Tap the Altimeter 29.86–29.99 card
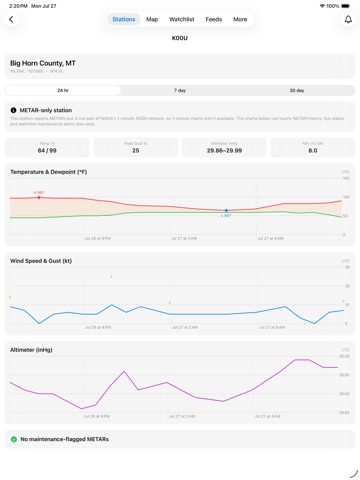This screenshot has width=360, height=480. pos(224,147)
